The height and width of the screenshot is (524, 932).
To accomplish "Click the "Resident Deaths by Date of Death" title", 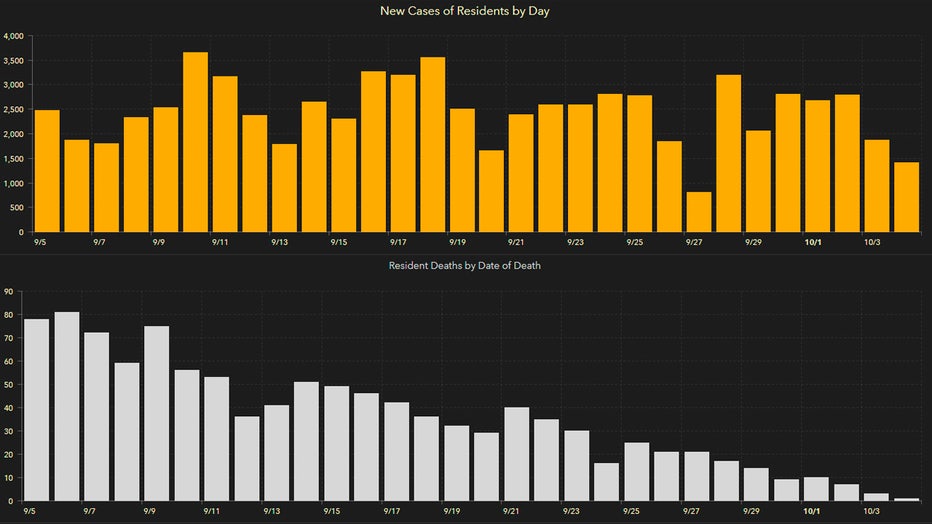I will tap(465, 266).
